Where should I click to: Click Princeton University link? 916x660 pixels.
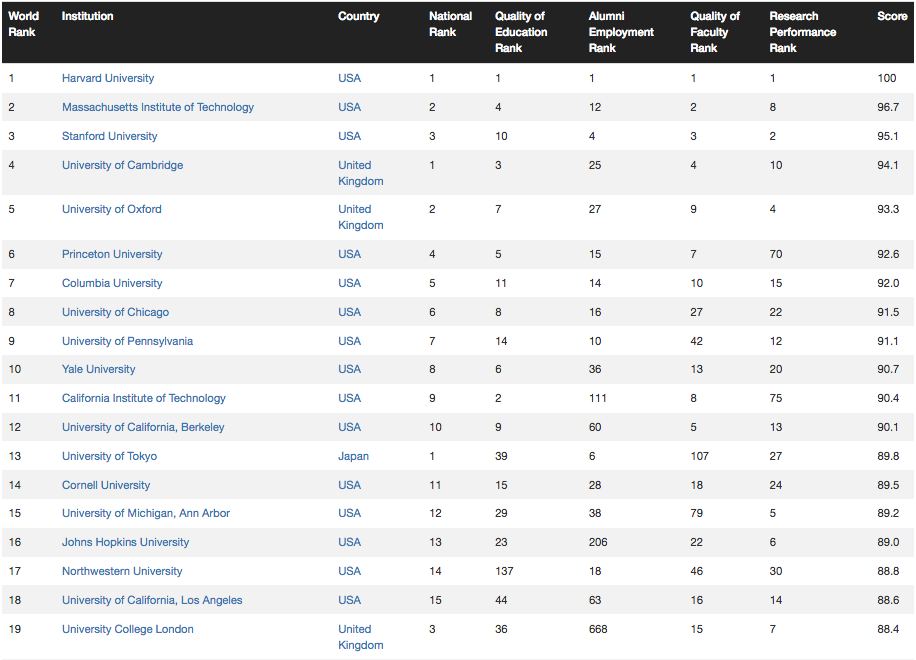point(112,254)
